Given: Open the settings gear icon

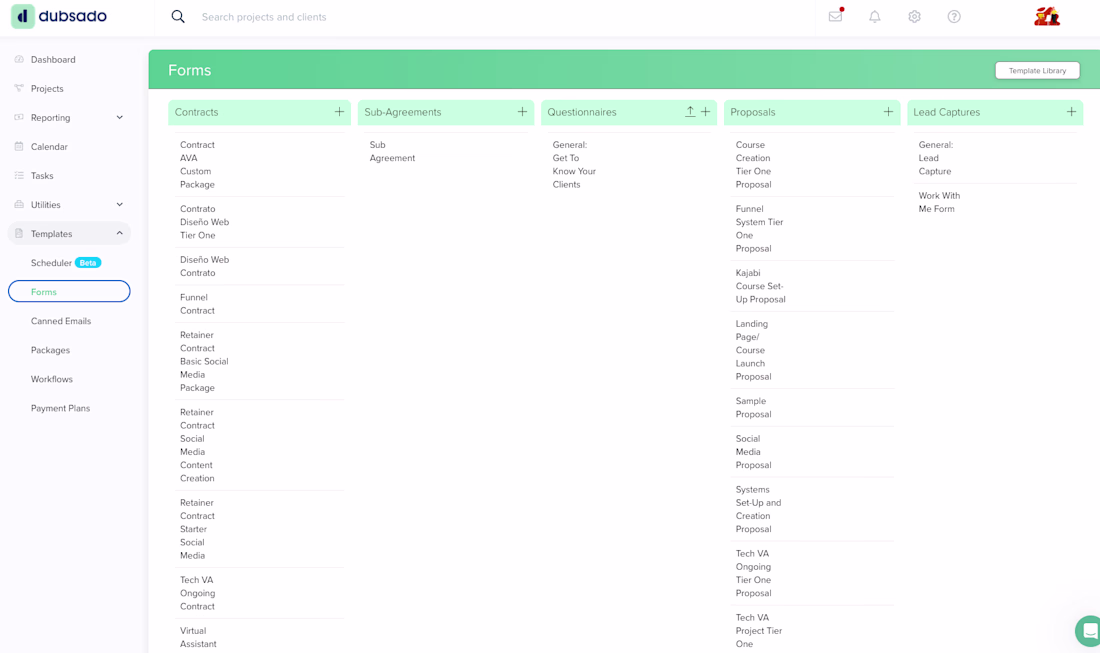Looking at the screenshot, I should [x=914, y=16].
